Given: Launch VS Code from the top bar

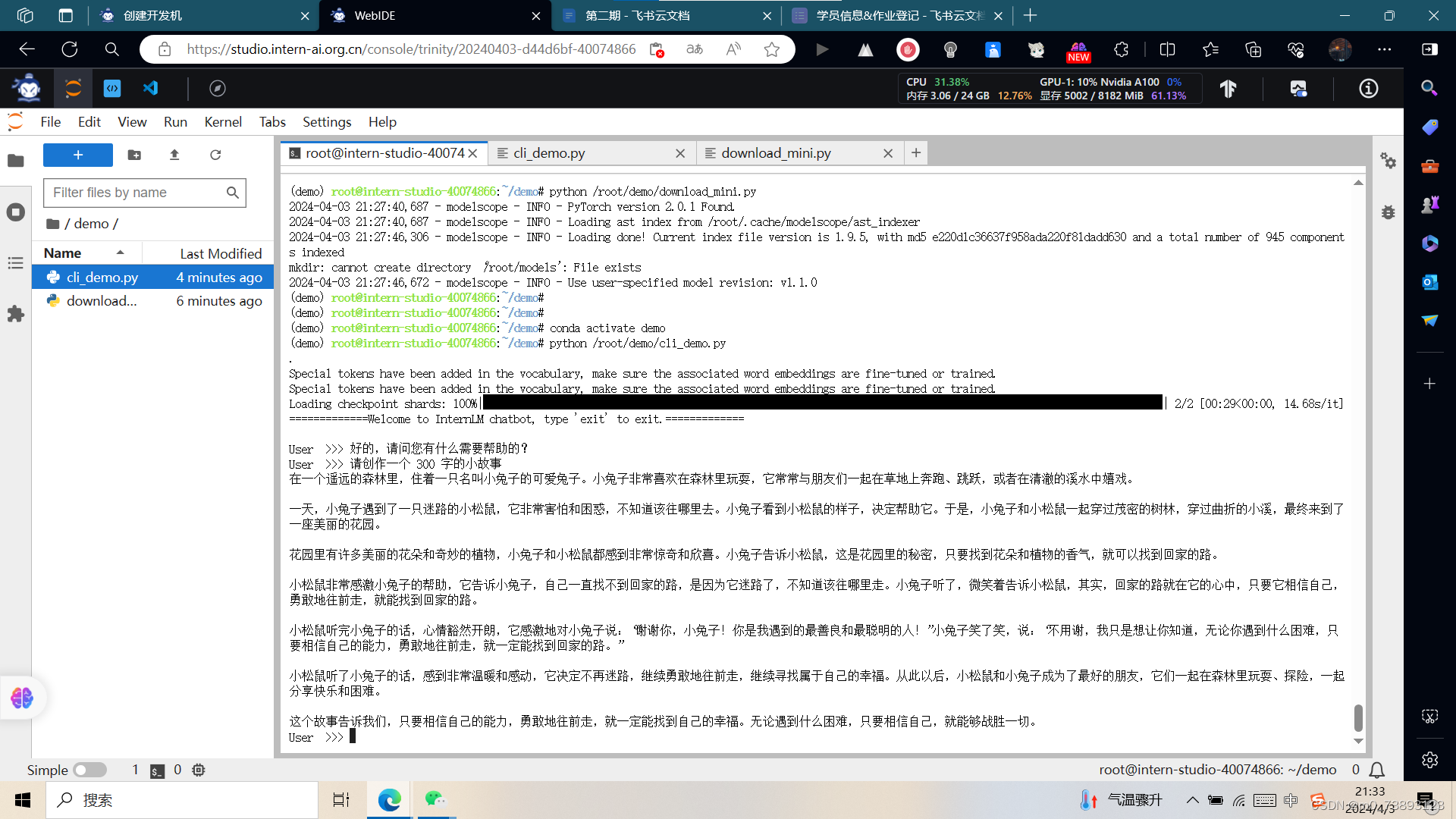Looking at the screenshot, I should click(x=151, y=88).
